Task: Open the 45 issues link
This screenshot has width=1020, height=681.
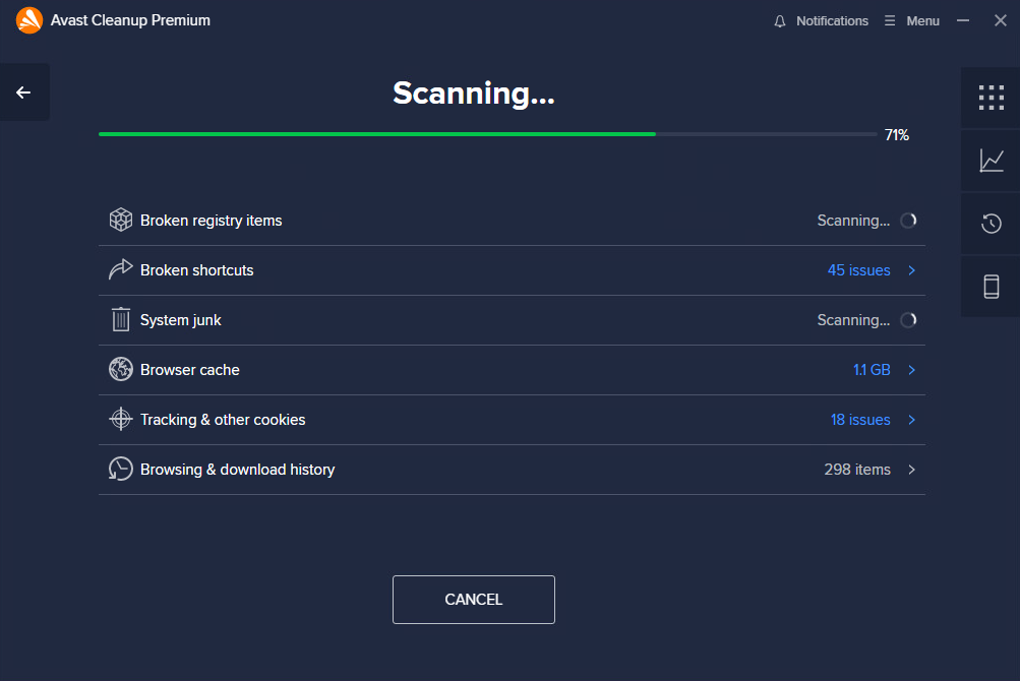Action: point(858,270)
